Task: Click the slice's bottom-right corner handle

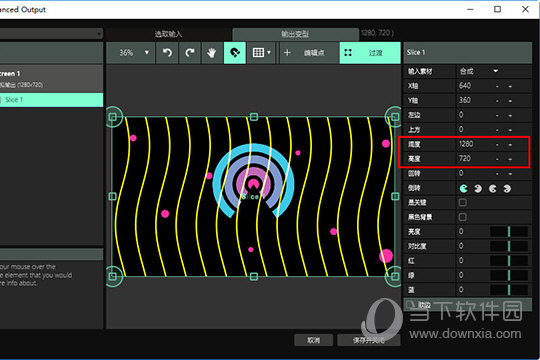Action: pos(395,276)
